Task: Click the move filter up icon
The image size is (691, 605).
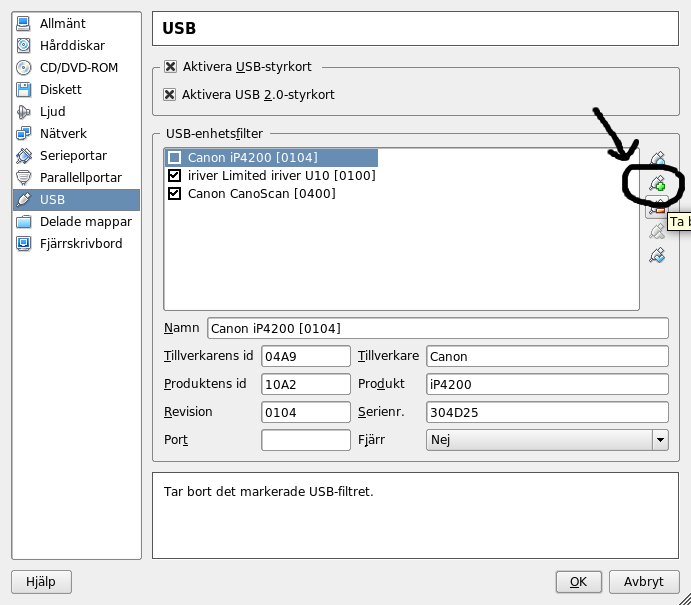Action: point(657,231)
